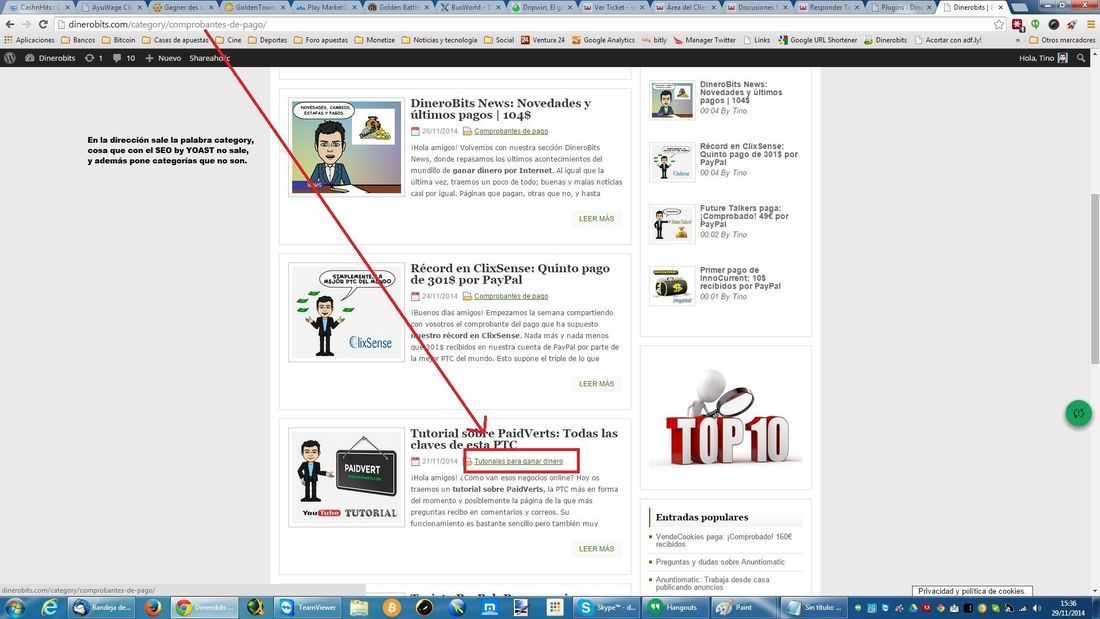Switch to Paint on the taskbar
Screen dimensions: 1100x619
coord(744,607)
